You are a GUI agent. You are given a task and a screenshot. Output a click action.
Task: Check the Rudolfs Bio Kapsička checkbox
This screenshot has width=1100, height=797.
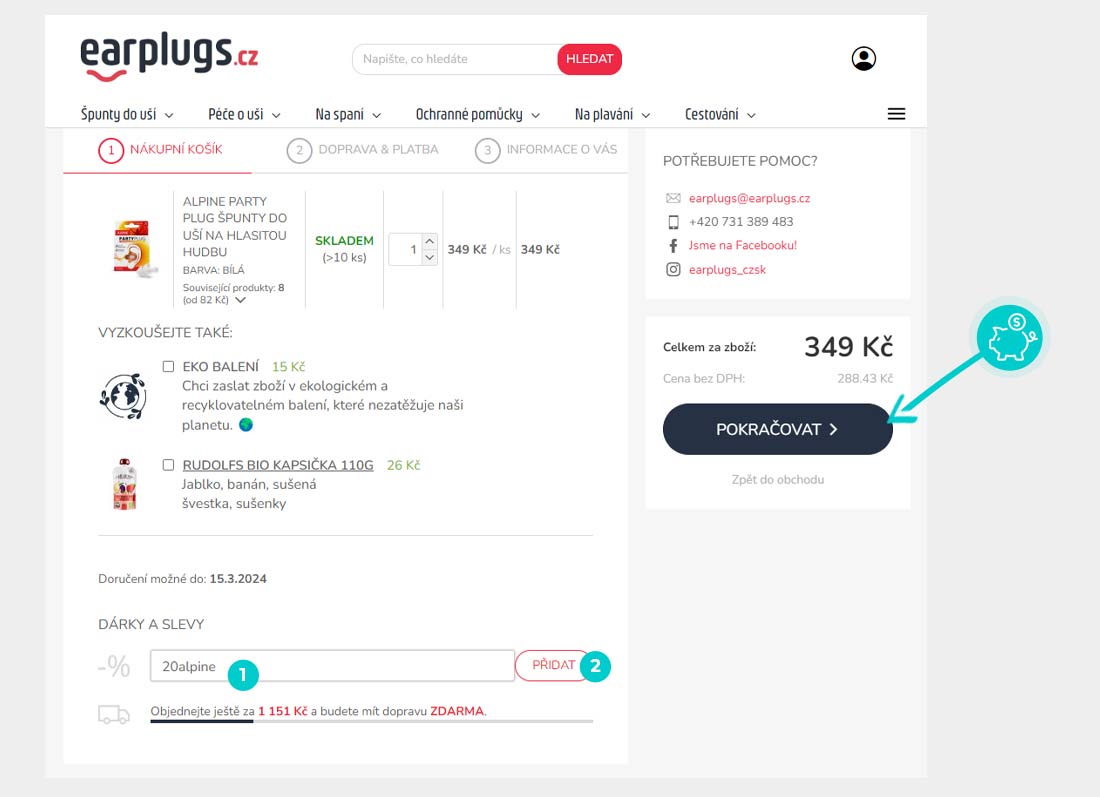click(x=168, y=464)
